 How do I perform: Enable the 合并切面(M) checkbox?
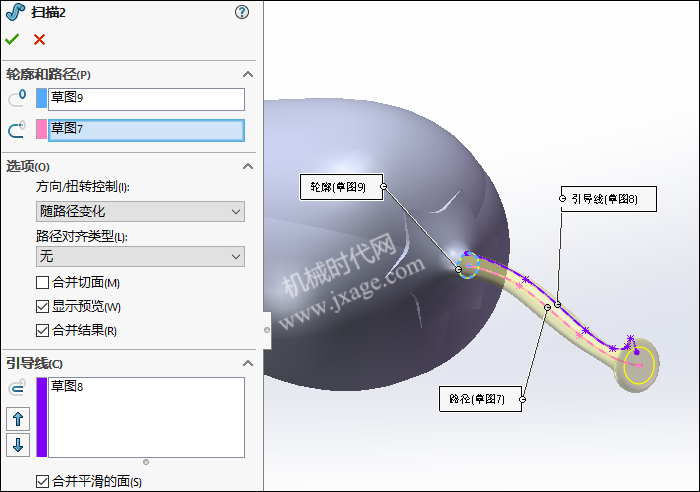pyautogui.click(x=42, y=283)
